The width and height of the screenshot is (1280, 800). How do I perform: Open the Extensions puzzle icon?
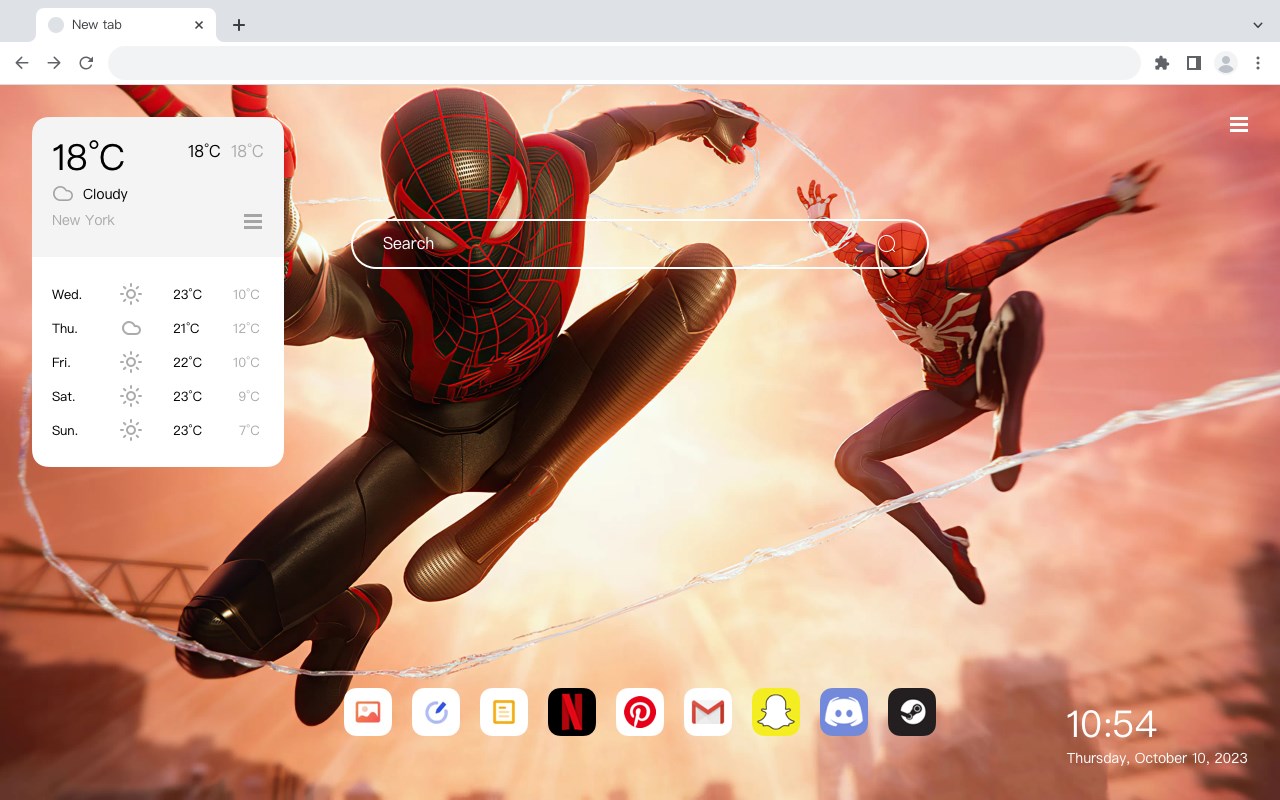pos(1162,63)
